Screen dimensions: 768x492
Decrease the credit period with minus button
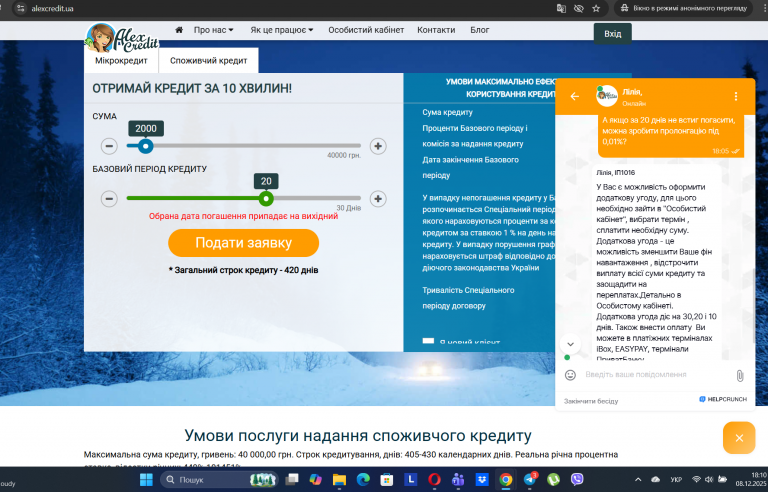109,198
